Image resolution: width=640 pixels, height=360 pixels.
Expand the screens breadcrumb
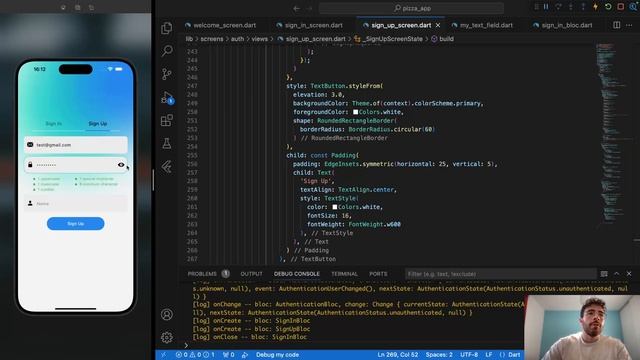pos(212,39)
